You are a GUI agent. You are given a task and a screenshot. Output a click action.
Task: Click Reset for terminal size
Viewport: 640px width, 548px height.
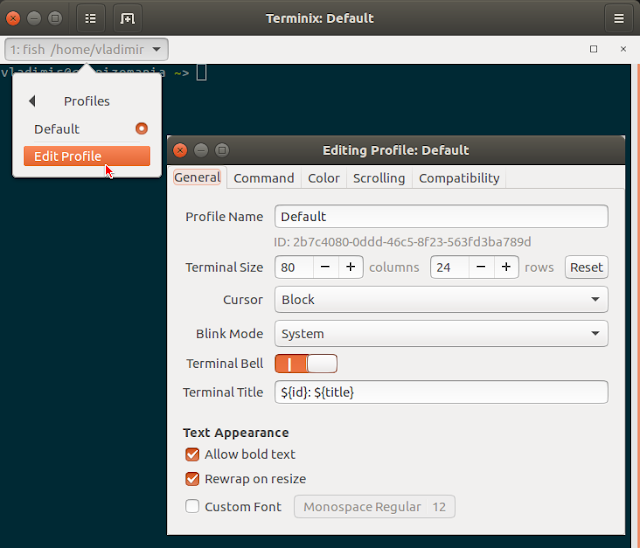pyautogui.click(x=587, y=267)
